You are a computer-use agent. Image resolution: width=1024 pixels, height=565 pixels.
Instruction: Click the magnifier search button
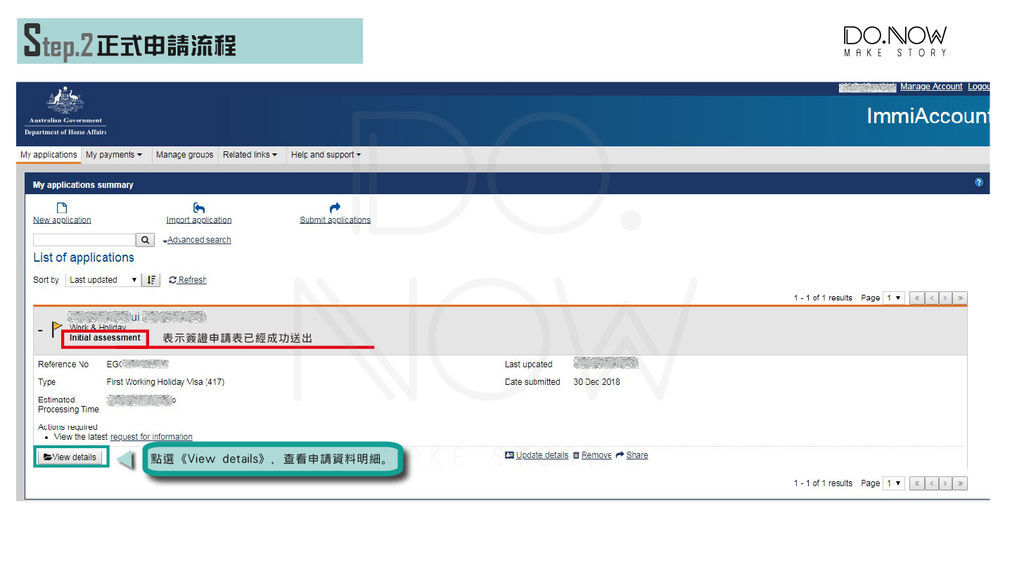point(145,240)
